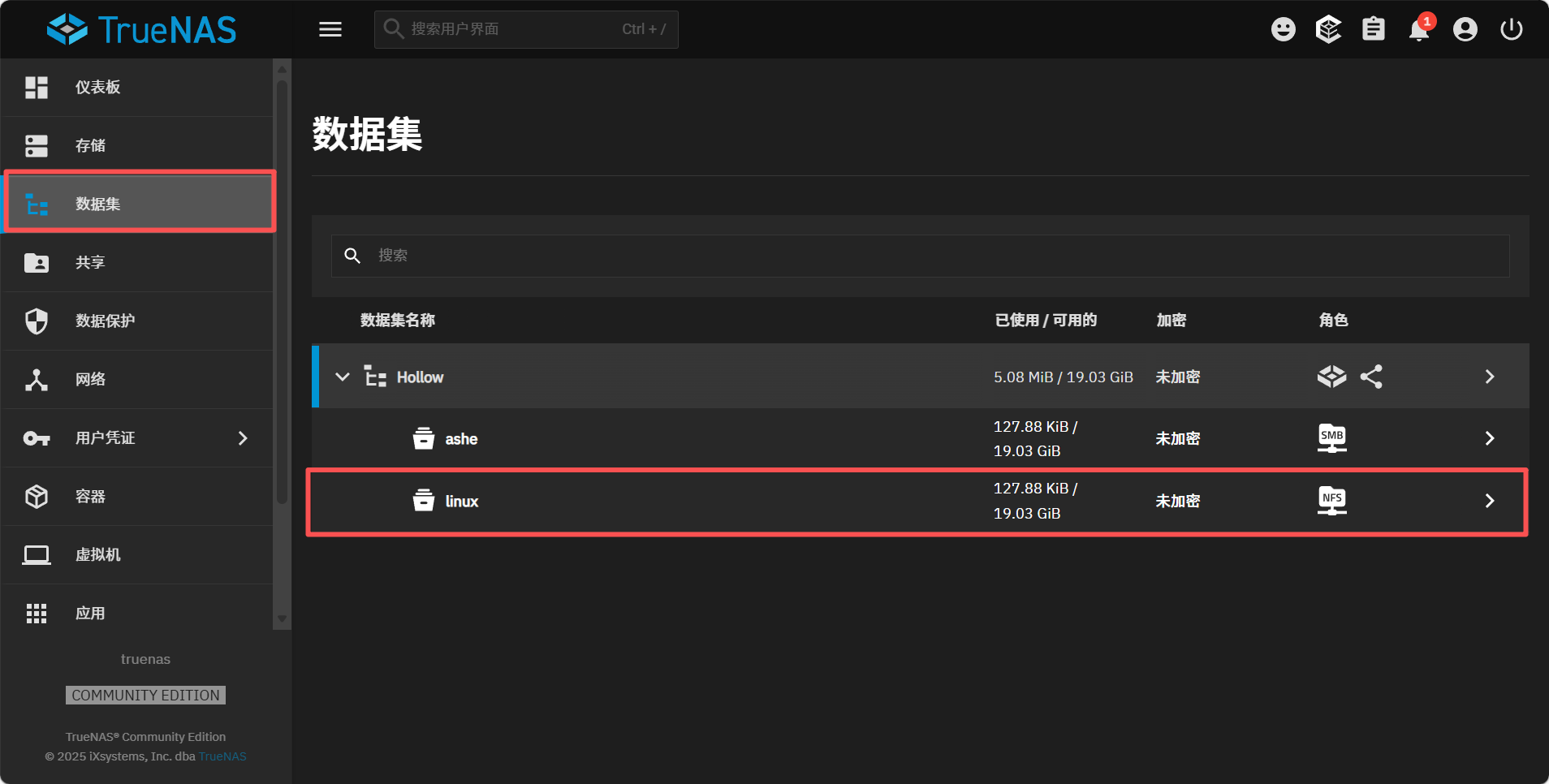Click the power button icon
Screen dimensions: 1549x784
click(1511, 29)
